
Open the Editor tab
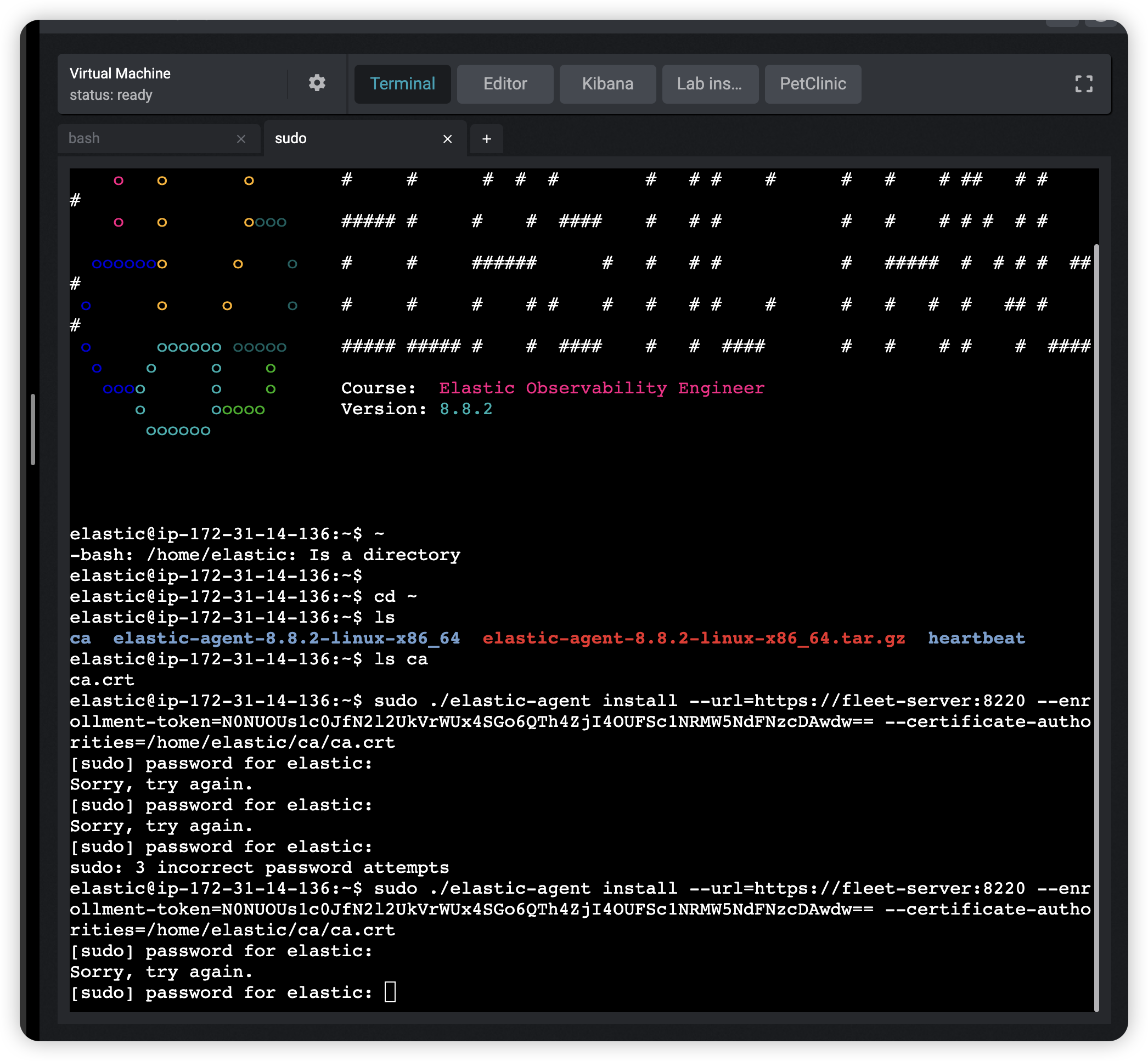pyautogui.click(x=505, y=84)
